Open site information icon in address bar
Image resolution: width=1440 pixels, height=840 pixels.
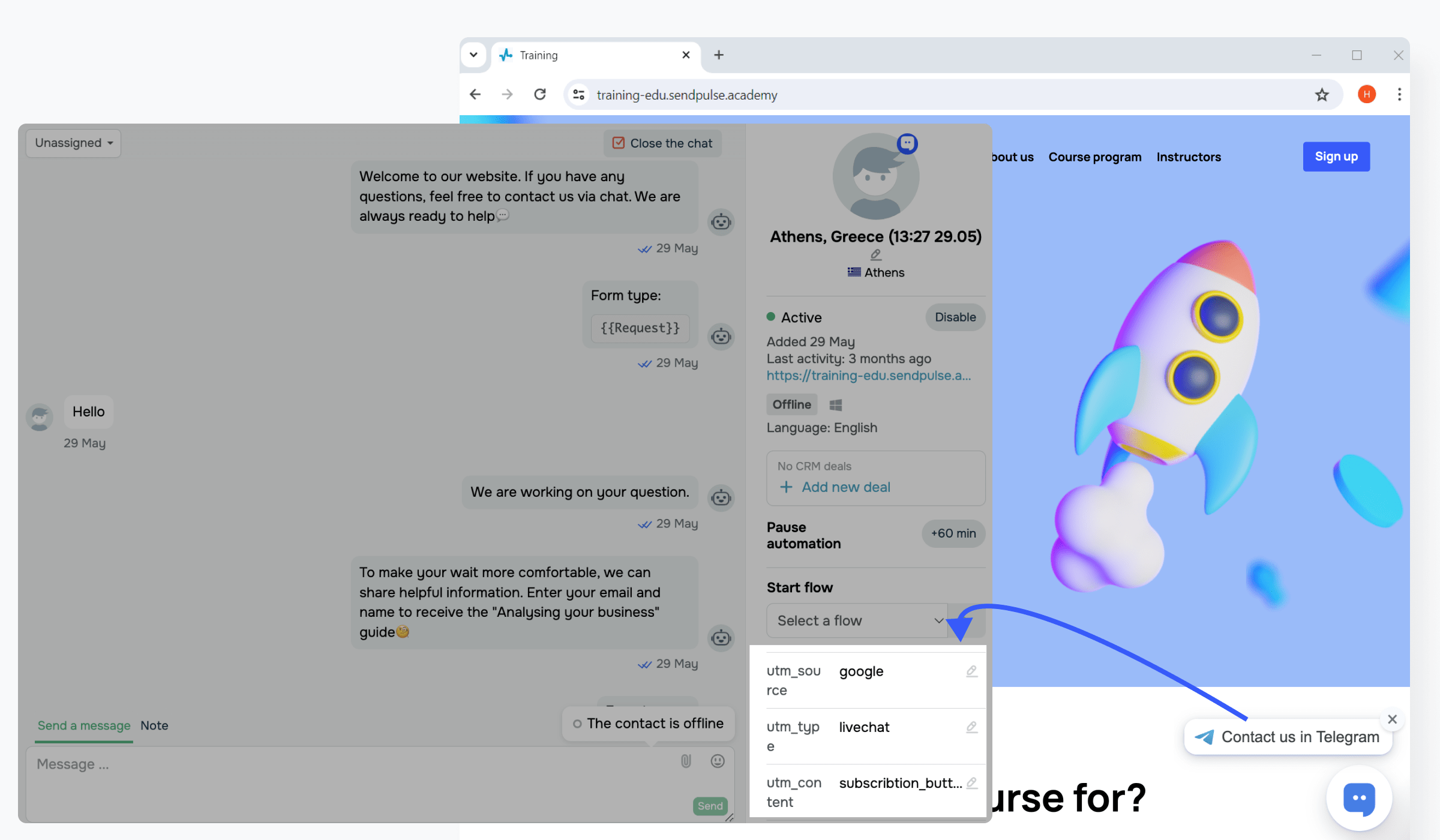[x=579, y=95]
